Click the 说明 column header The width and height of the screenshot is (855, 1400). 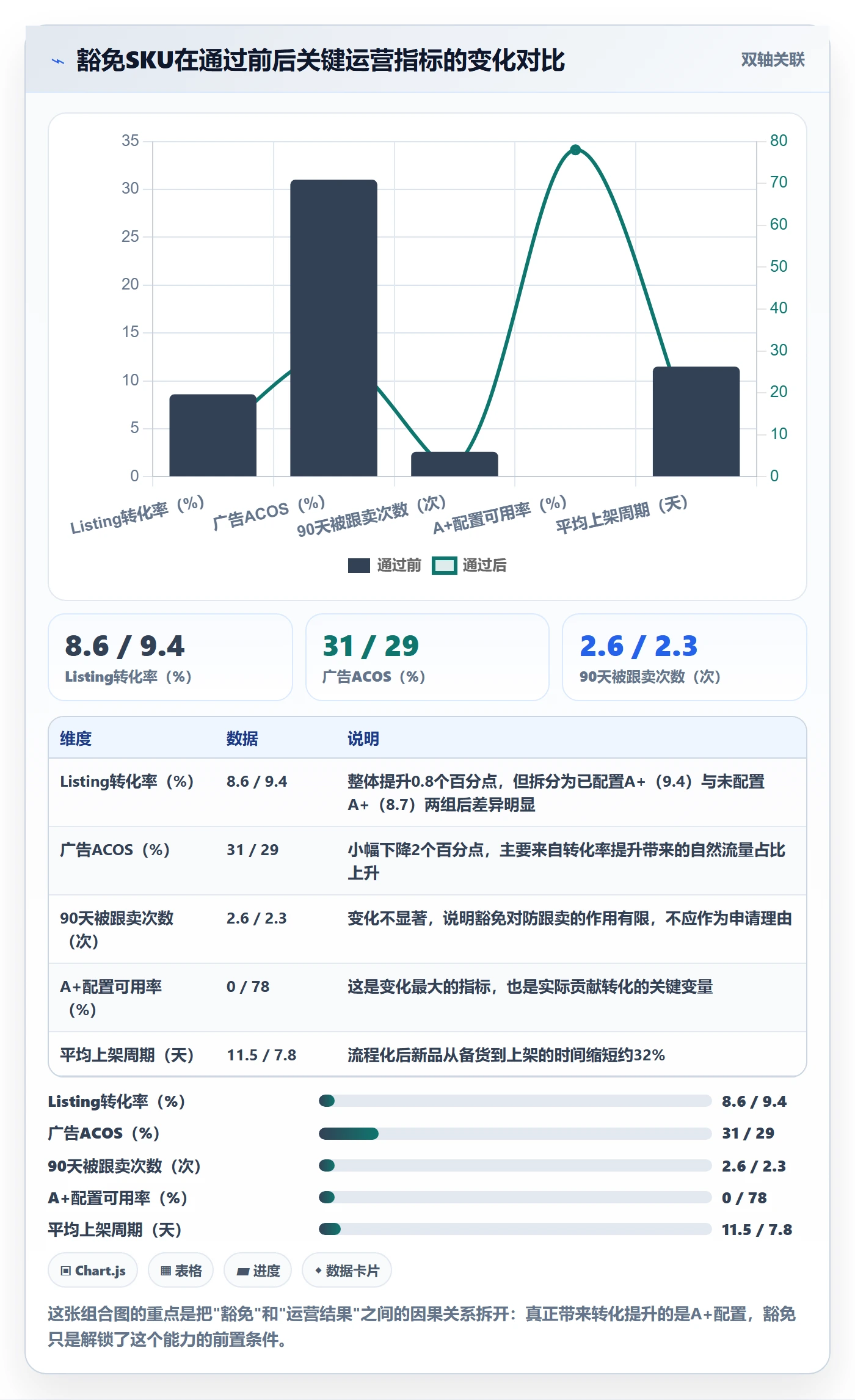pos(363,738)
